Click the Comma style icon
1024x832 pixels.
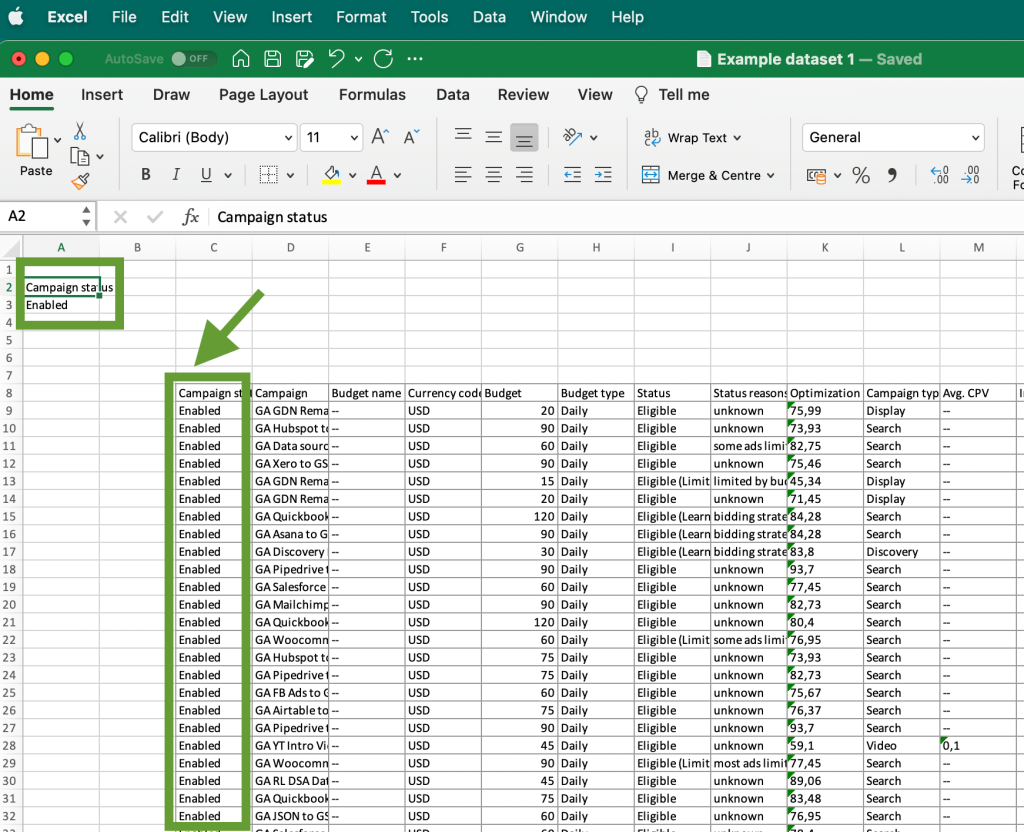[892, 174]
